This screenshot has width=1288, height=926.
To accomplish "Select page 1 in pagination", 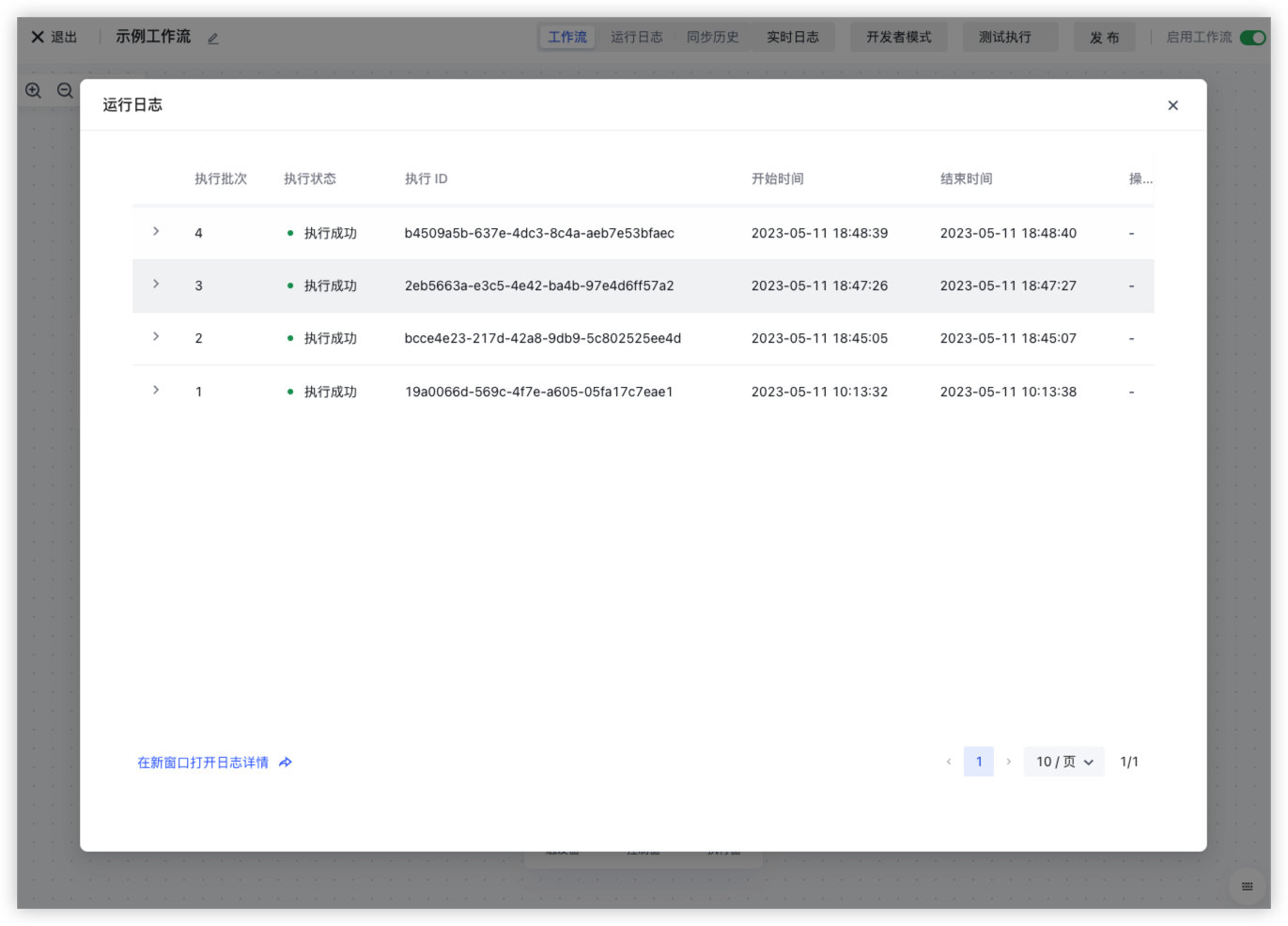I will [x=978, y=762].
